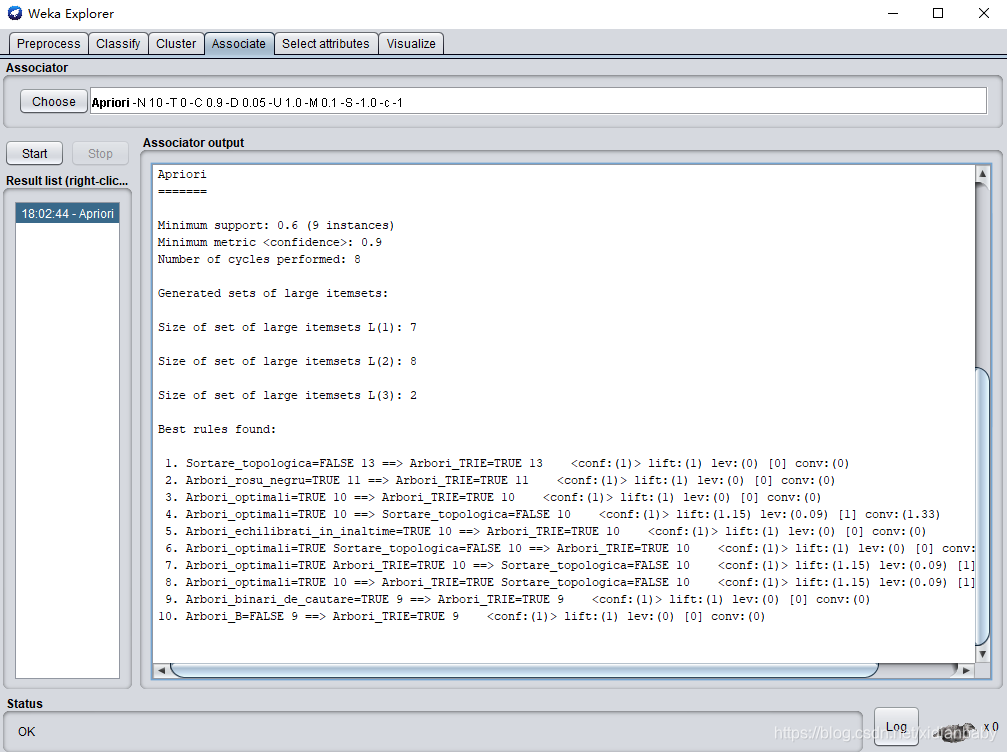Click the Weka bird icon in status bar
This screenshot has width=1007, height=752.
coord(957,732)
